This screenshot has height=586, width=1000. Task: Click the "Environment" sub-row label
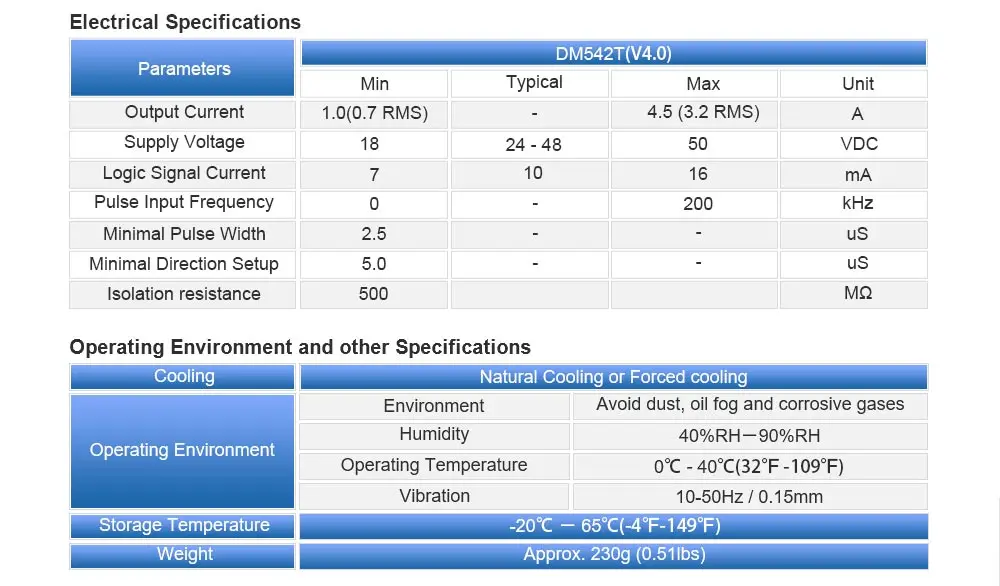pos(434,406)
